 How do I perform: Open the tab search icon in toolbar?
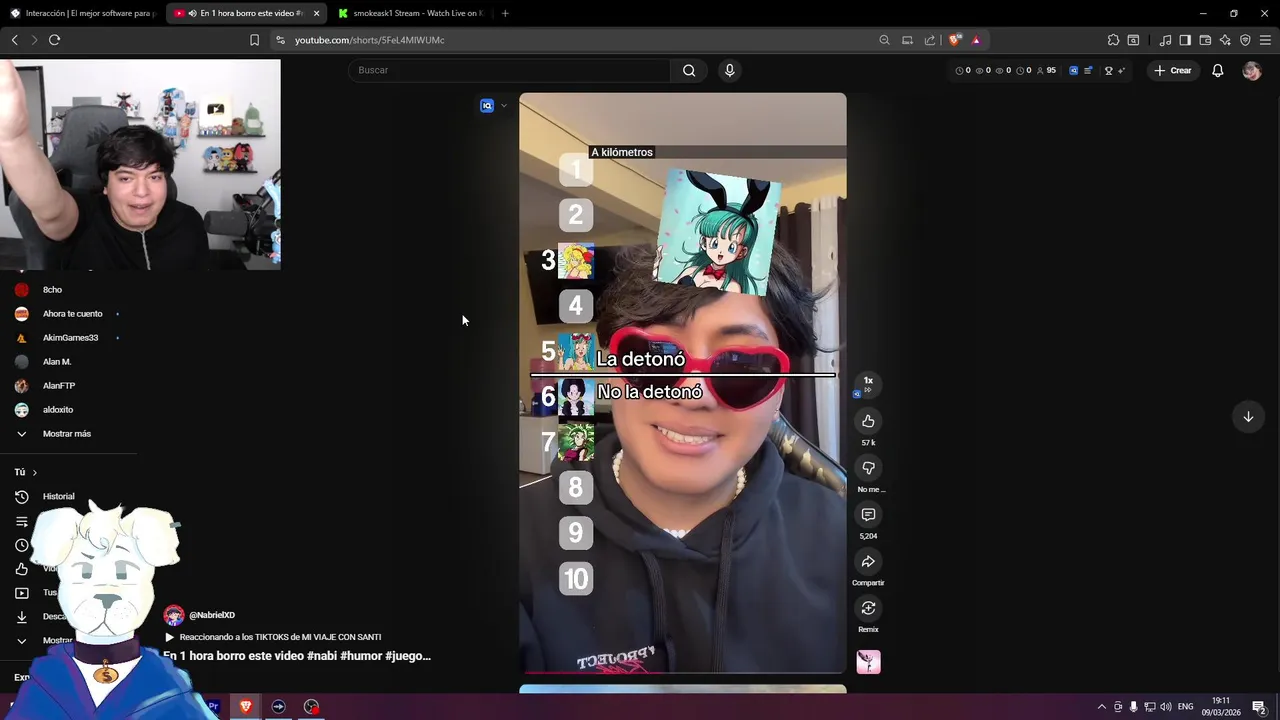pyautogui.click(x=1133, y=40)
